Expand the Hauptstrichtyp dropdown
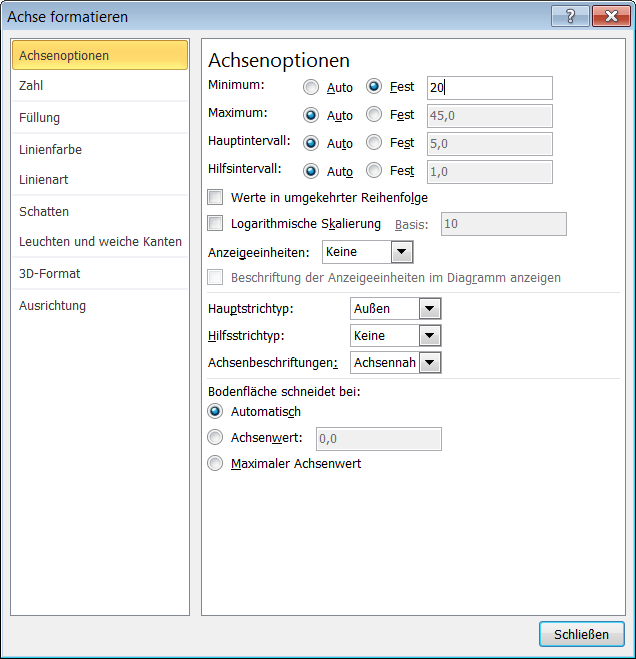 click(430, 308)
